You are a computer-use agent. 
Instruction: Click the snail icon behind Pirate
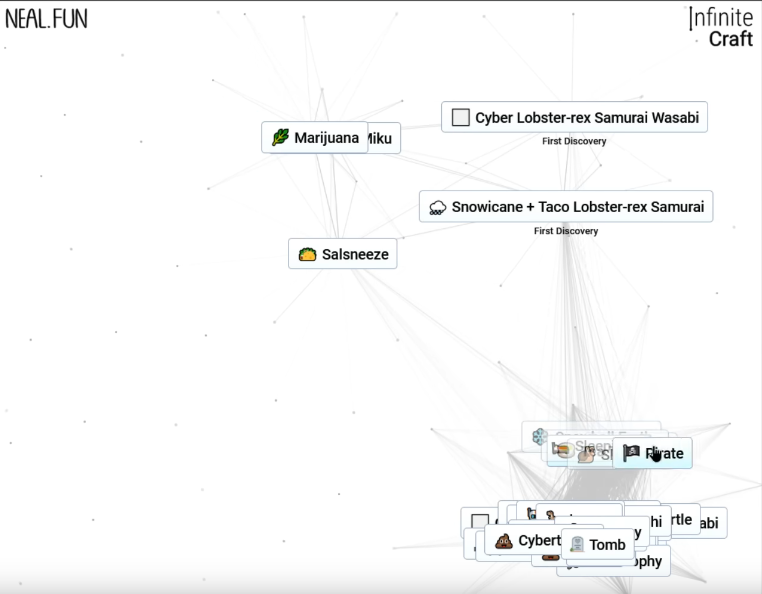587,455
